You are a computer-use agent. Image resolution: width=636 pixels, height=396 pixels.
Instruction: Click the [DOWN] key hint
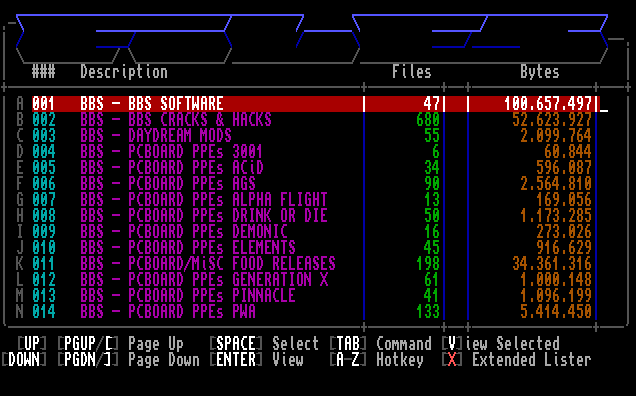[x=24, y=360]
